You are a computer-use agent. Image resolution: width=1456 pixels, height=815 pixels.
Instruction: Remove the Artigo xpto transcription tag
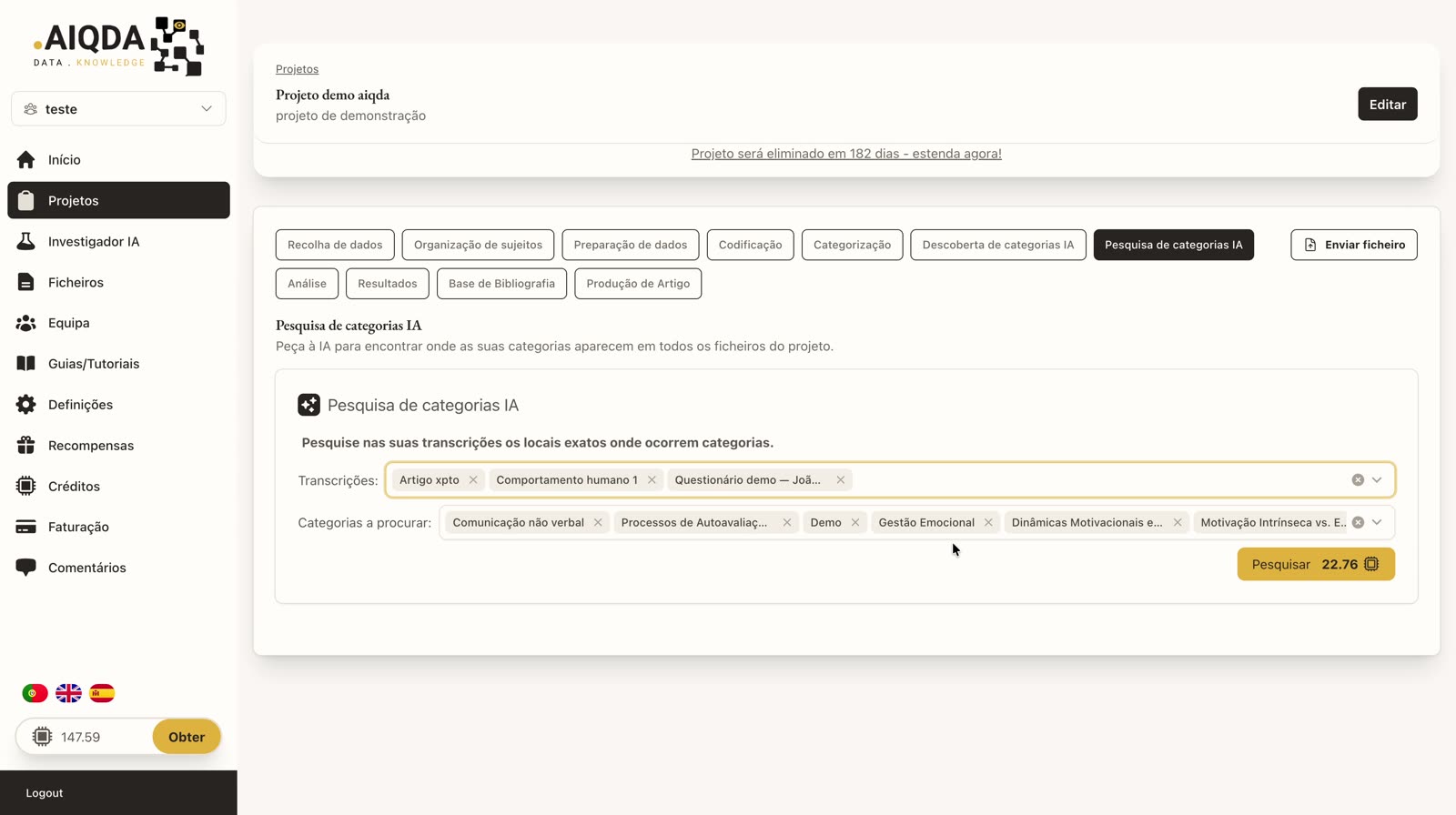click(x=473, y=480)
